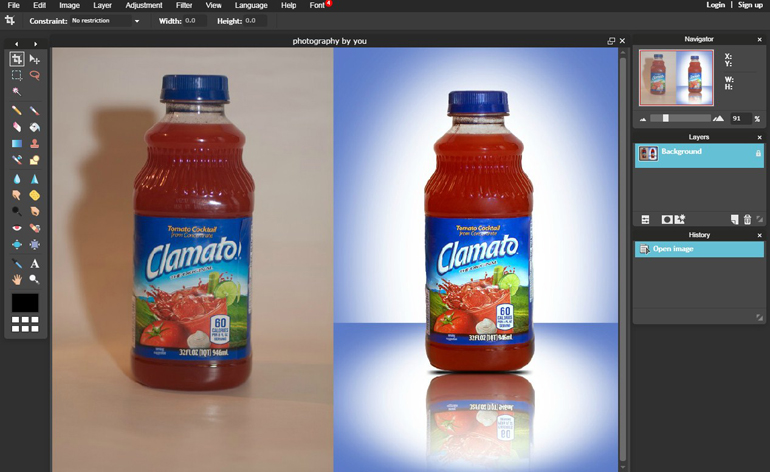Expand toolbox with right arrow
Viewport: 770px width, 472px height.
point(35,44)
